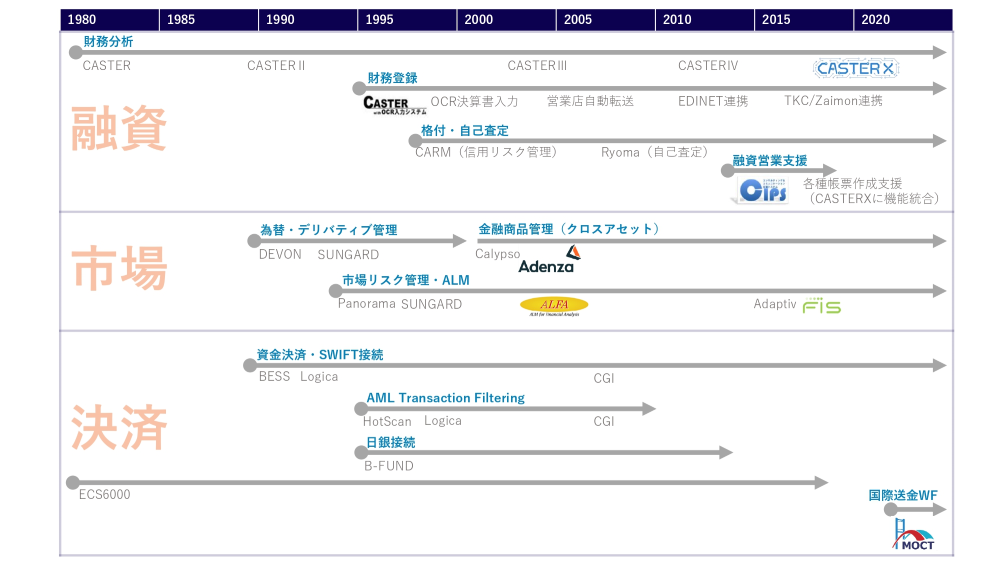Click the 格付・自己査定 label

pyautogui.click(x=464, y=131)
